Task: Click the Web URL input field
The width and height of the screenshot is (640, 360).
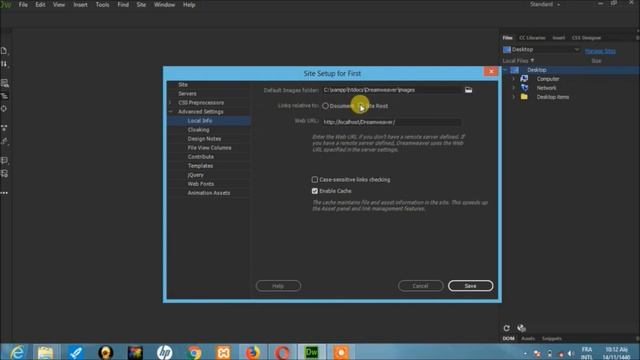Action: tap(391, 122)
